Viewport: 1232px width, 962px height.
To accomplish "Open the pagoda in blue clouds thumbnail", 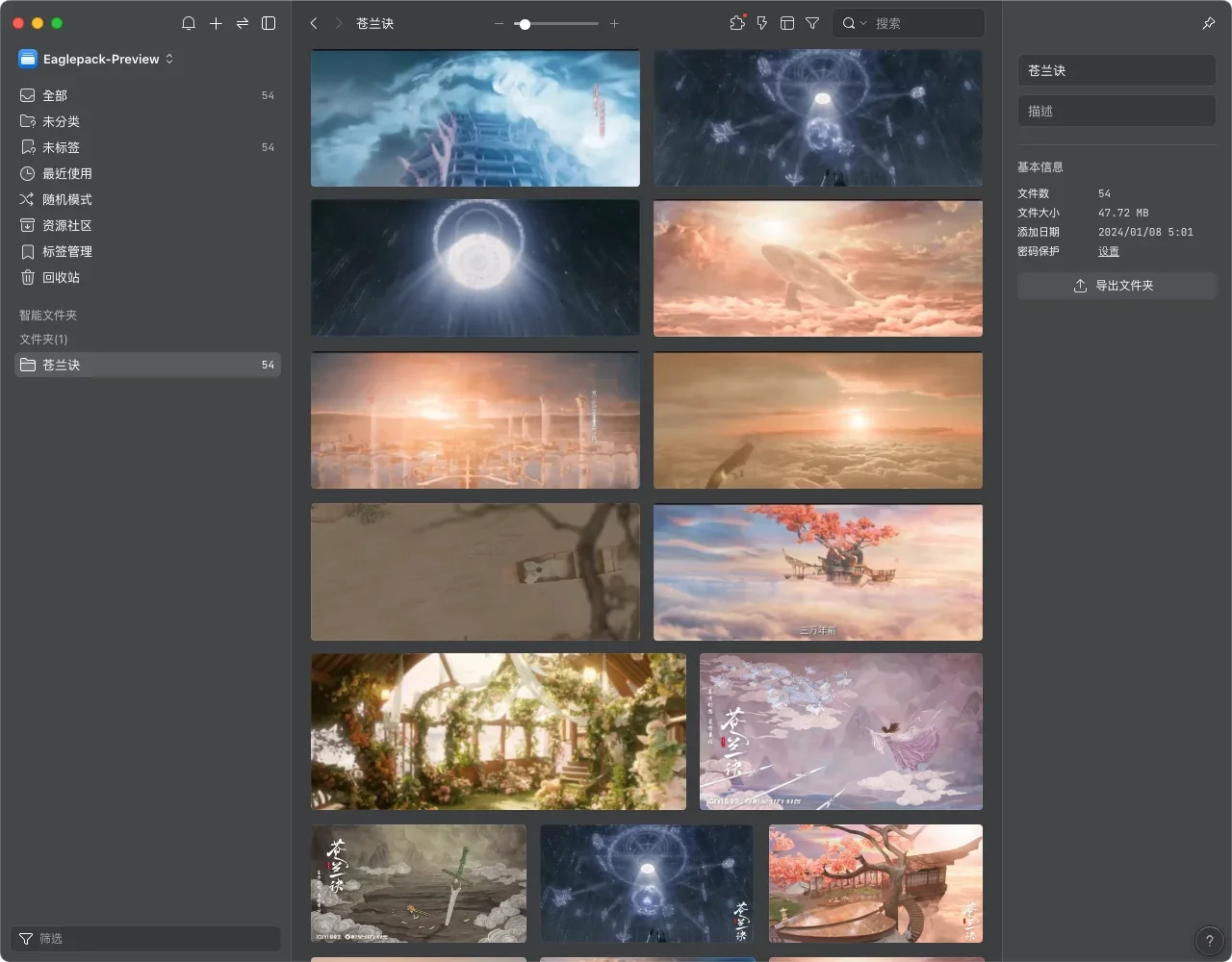I will (475, 117).
